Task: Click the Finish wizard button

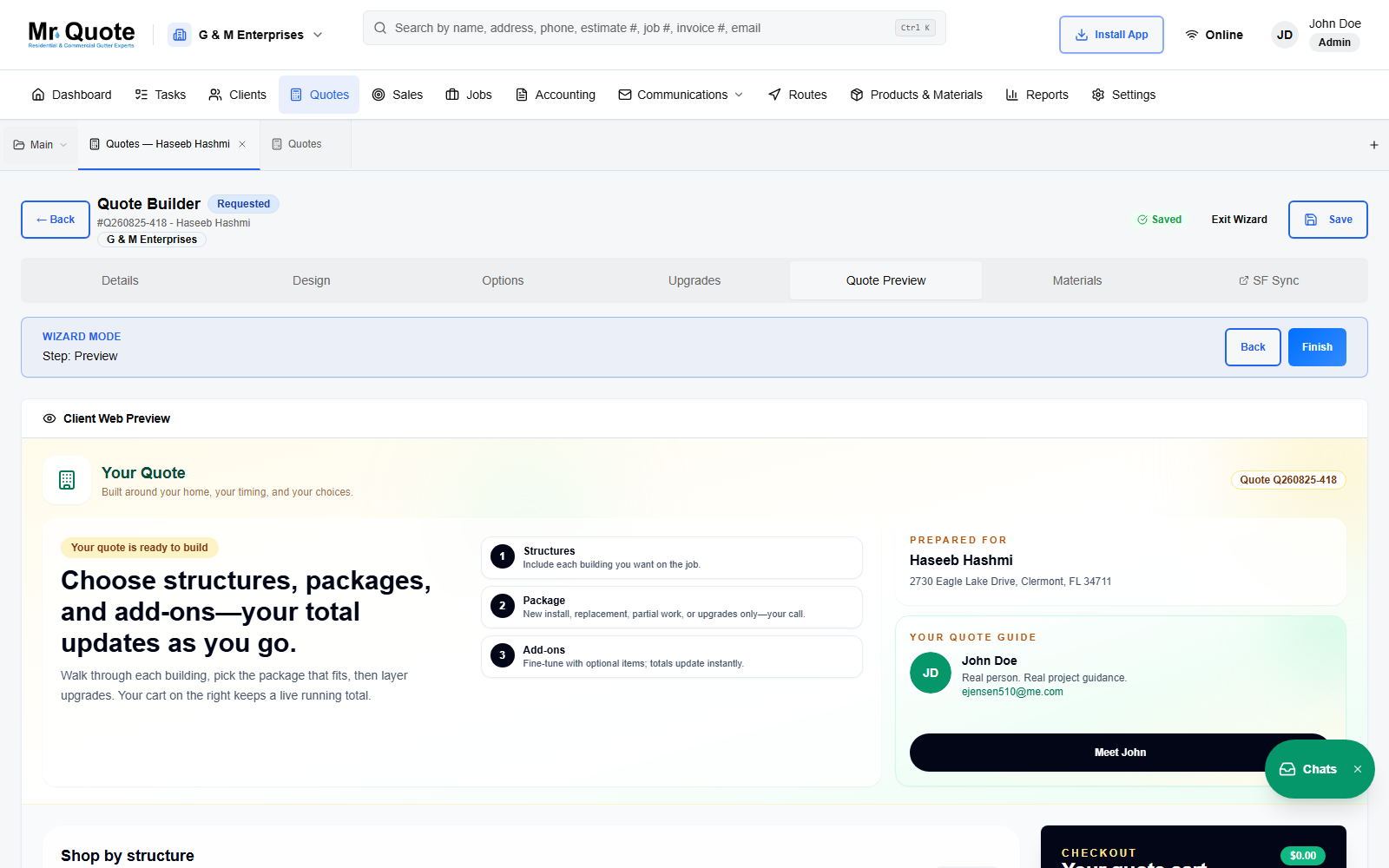Action: [x=1317, y=347]
